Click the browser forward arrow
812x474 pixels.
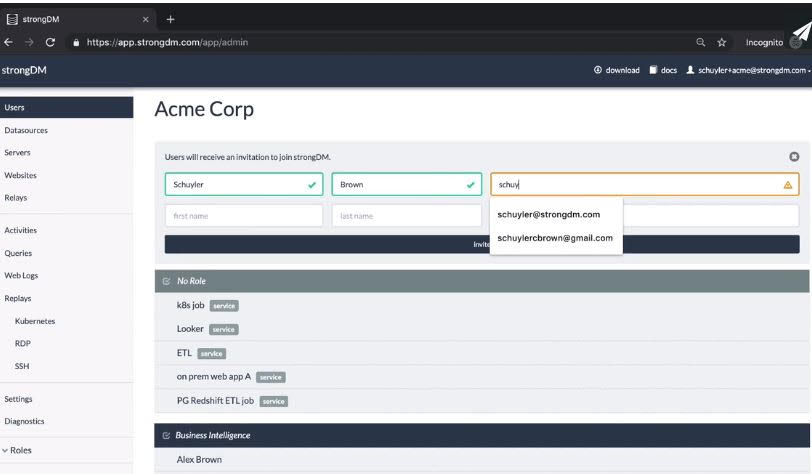tap(29, 42)
